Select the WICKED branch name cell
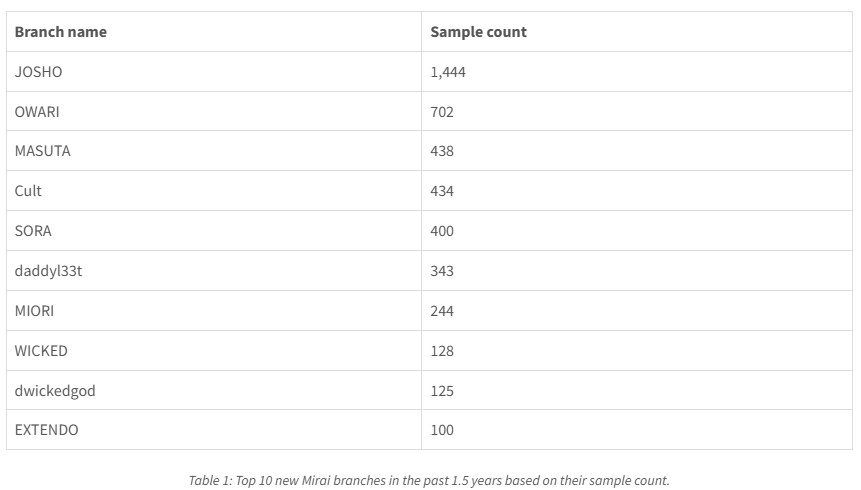Image resolution: width=861 pixels, height=490 pixels. tap(41, 351)
